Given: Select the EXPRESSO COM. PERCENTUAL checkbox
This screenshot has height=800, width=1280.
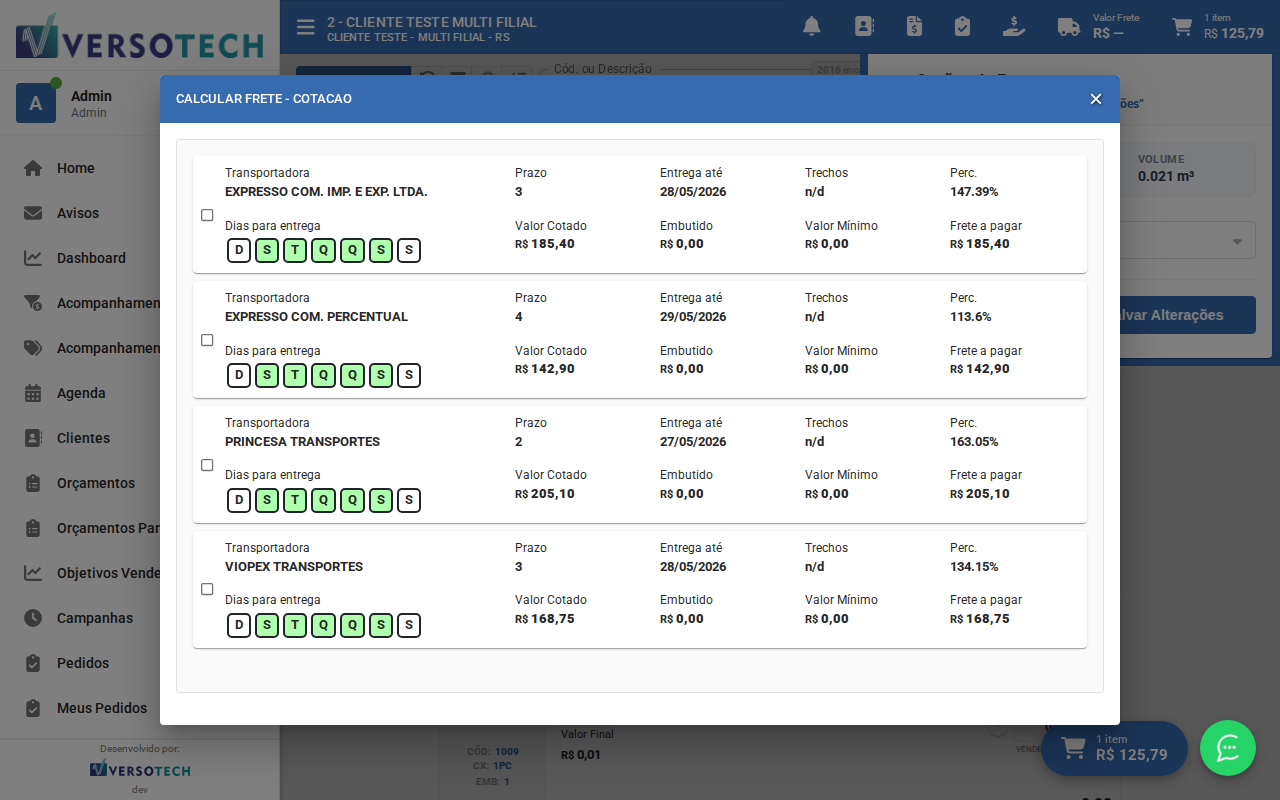Looking at the screenshot, I should [x=207, y=340].
